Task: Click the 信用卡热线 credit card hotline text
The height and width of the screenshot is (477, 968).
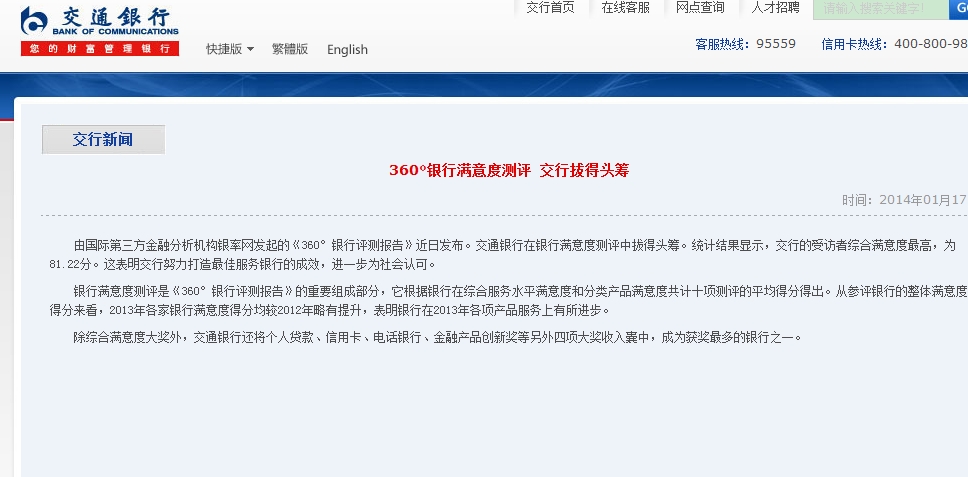Action: (854, 44)
